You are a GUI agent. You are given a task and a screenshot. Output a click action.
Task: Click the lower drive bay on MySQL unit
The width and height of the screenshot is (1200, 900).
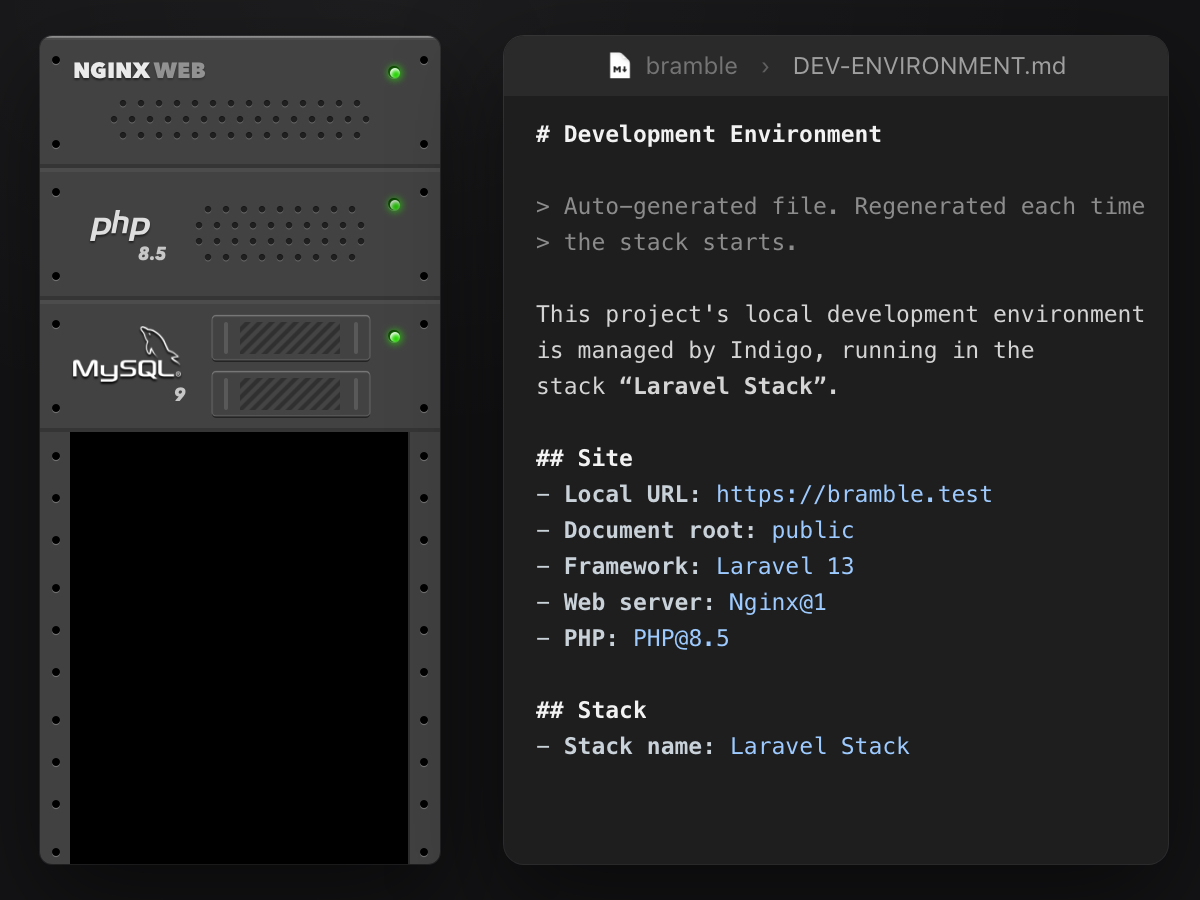coord(291,394)
